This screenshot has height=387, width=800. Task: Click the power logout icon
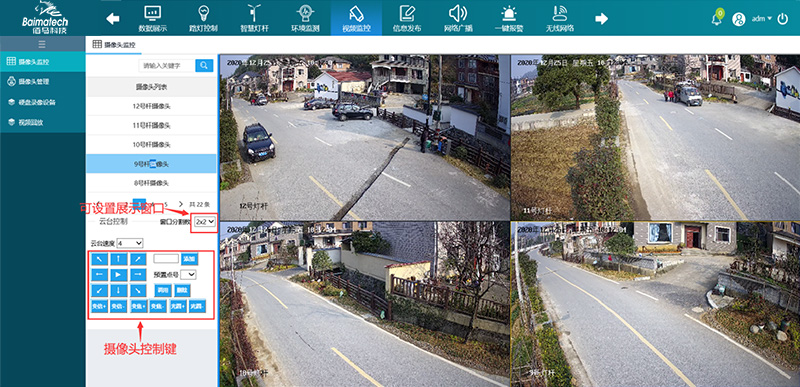[783, 19]
